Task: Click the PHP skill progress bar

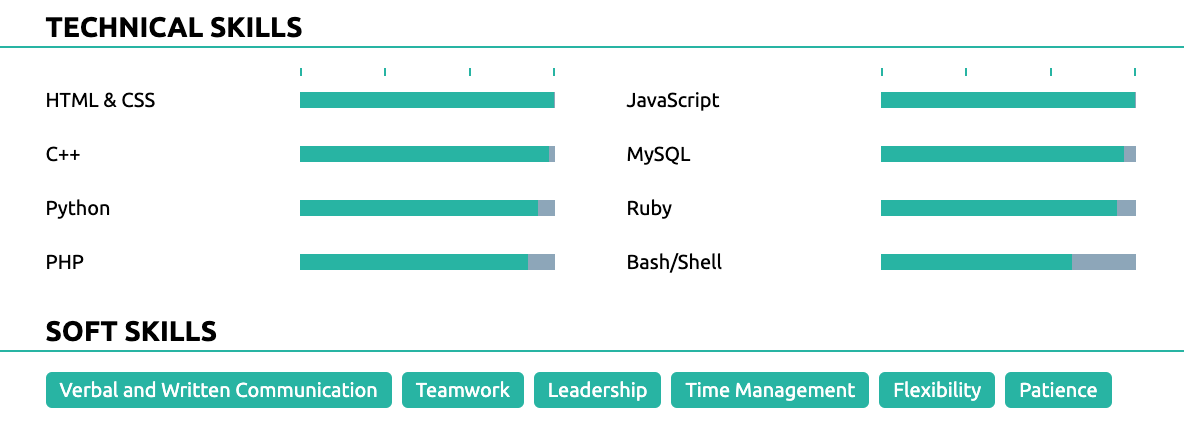Action: 427,262
